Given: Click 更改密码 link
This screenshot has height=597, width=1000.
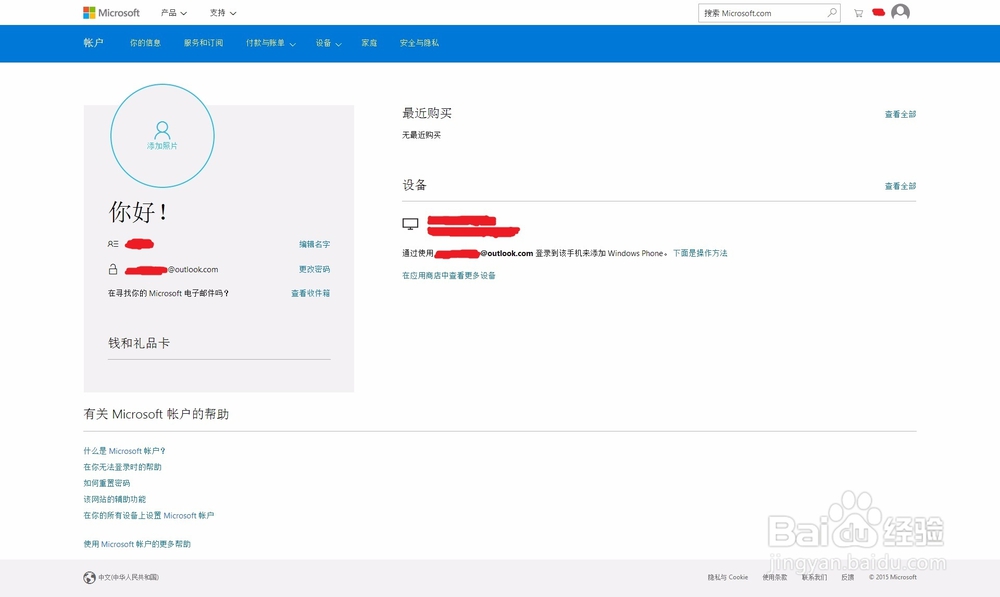Looking at the screenshot, I should click(314, 269).
